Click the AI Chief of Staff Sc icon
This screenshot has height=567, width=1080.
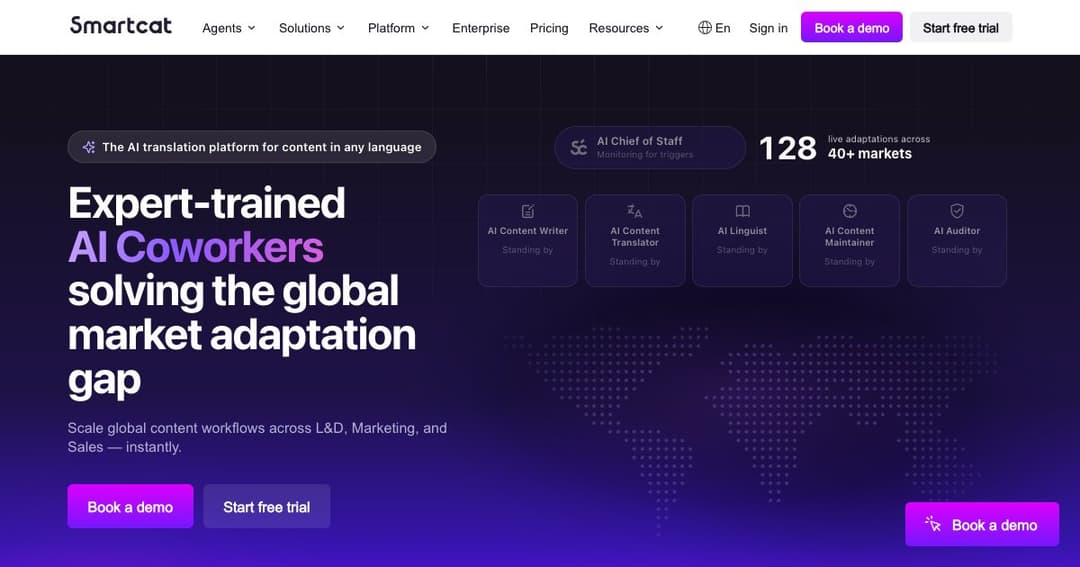point(579,147)
